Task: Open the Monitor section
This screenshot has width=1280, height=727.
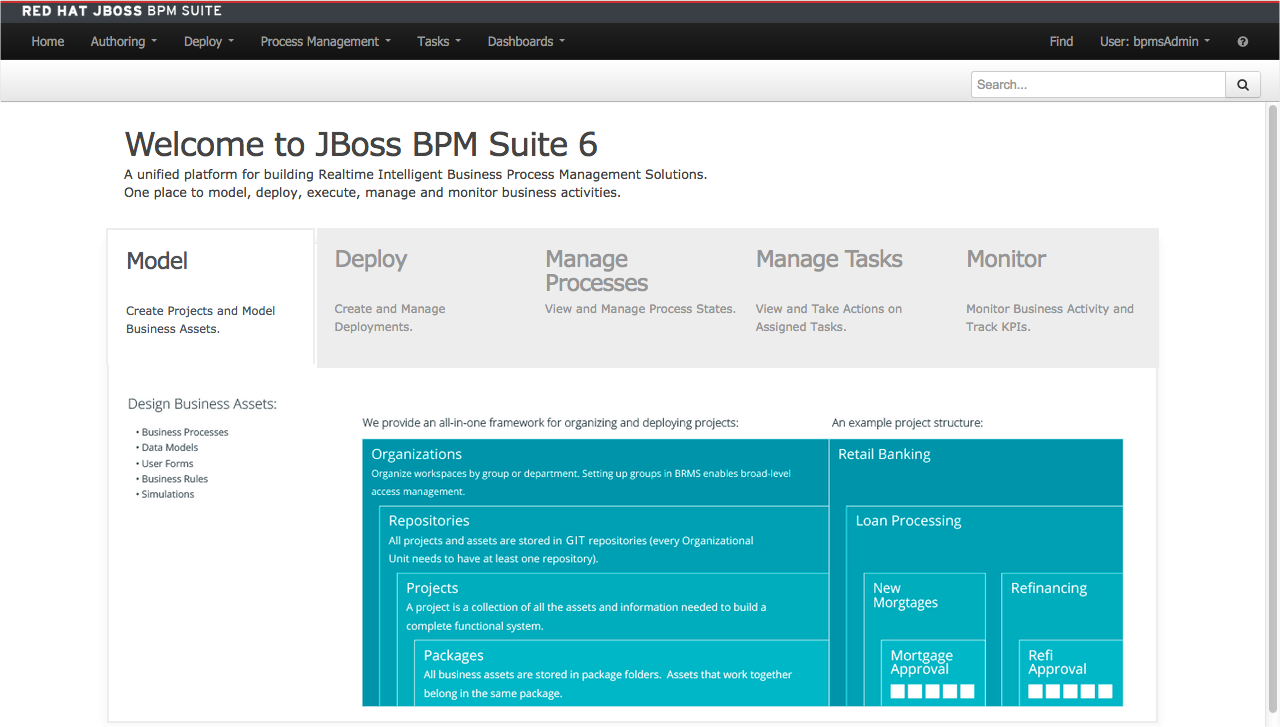Action: (x=1005, y=258)
